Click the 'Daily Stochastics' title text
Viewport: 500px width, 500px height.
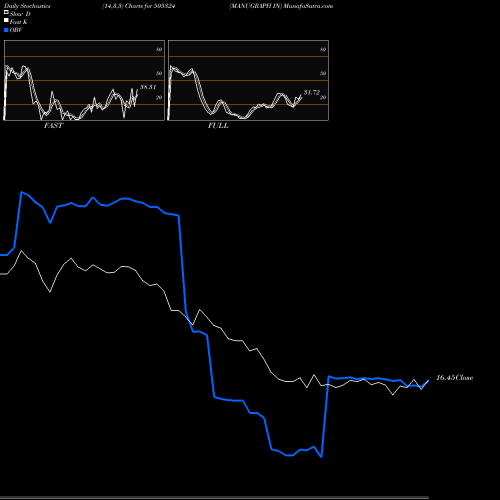tap(27, 6)
